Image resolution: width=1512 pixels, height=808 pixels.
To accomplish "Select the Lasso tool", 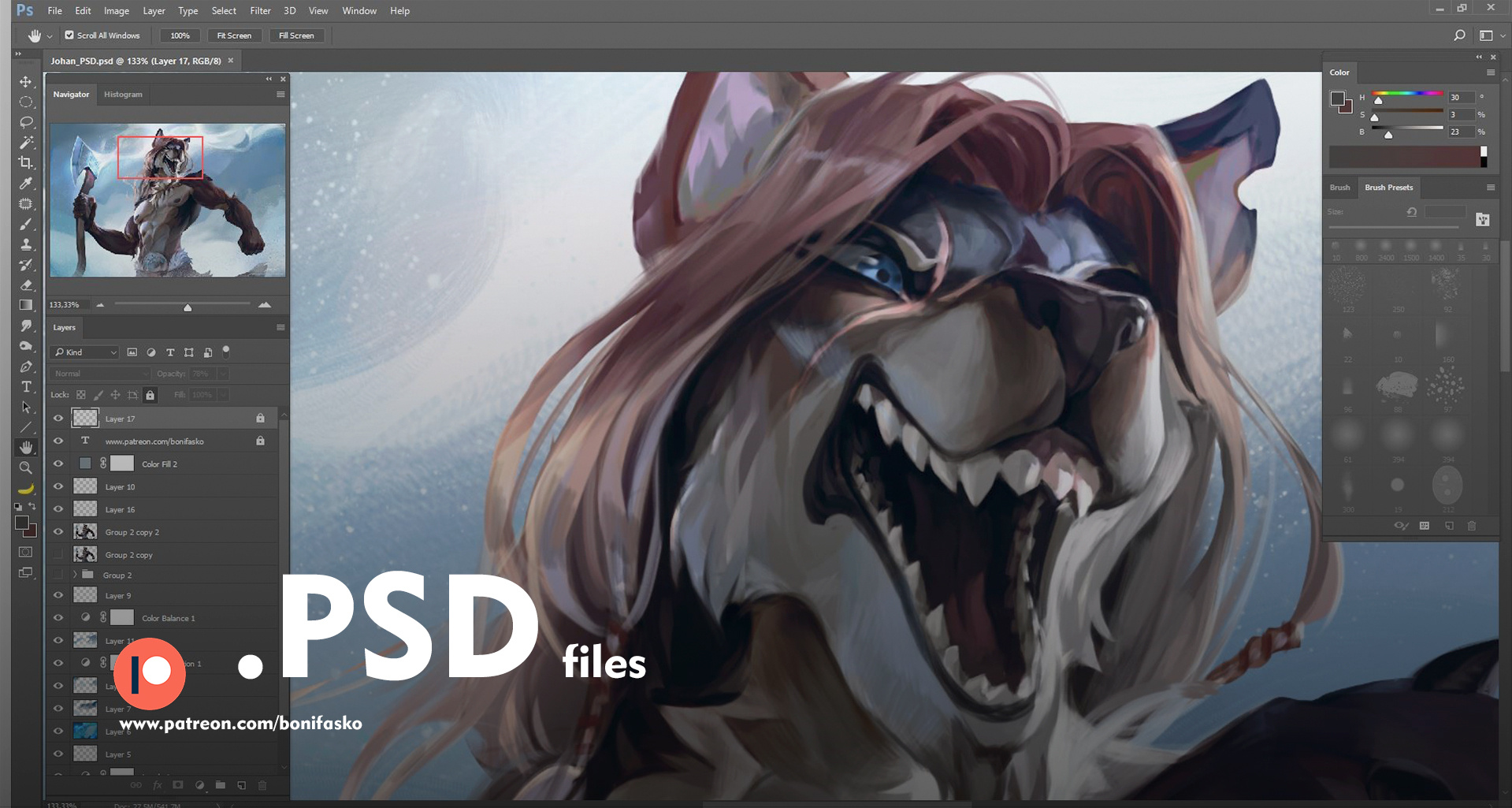I will (x=26, y=122).
